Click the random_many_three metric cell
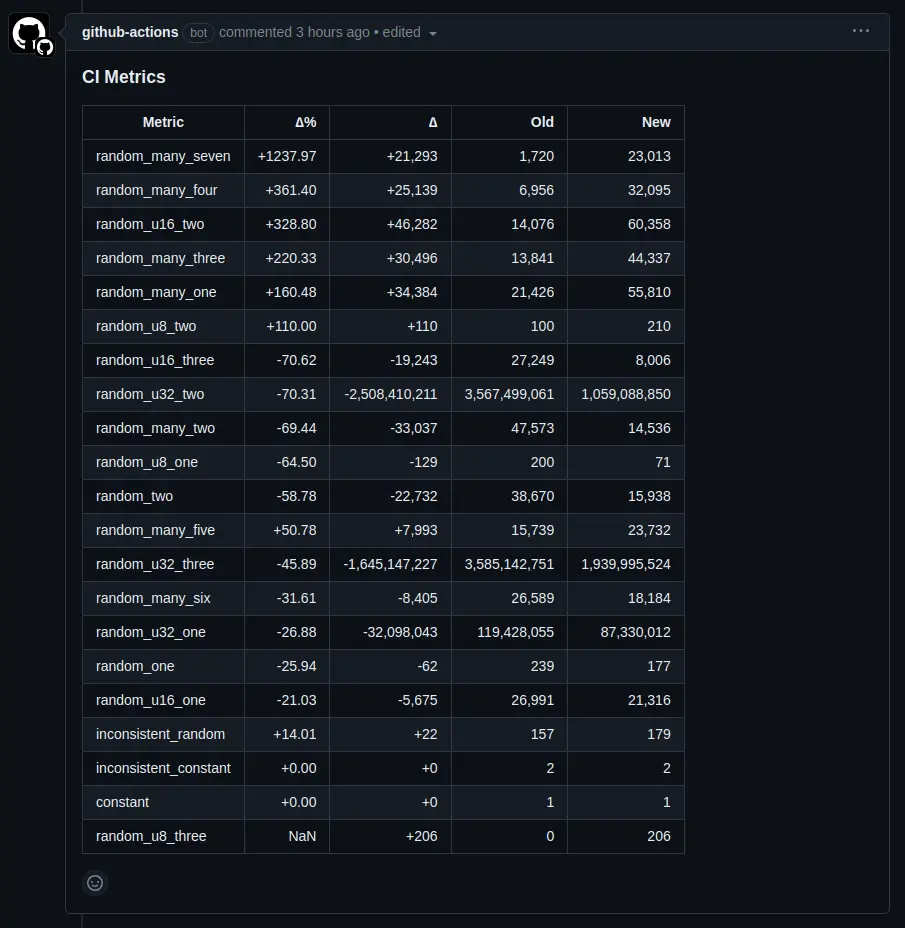This screenshot has height=928, width=905. pyautogui.click(x=163, y=258)
